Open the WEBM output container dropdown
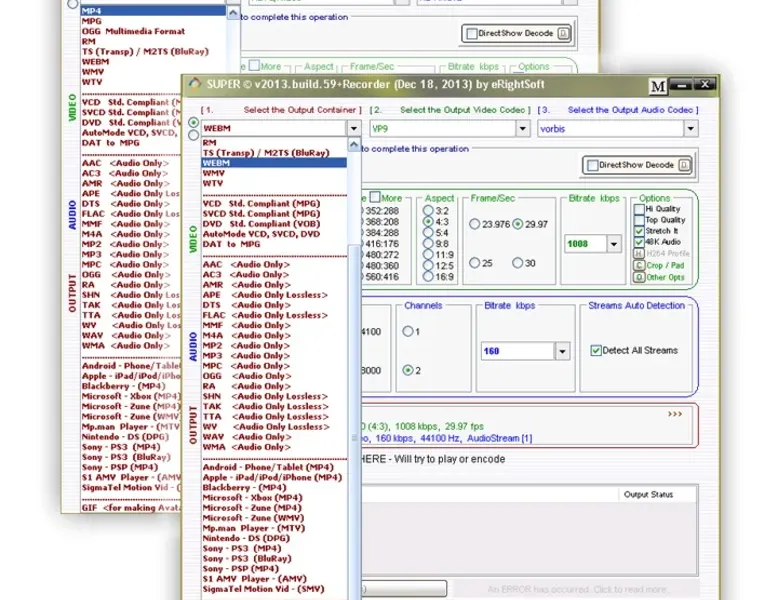The height and width of the screenshot is (600, 778). coord(353,129)
